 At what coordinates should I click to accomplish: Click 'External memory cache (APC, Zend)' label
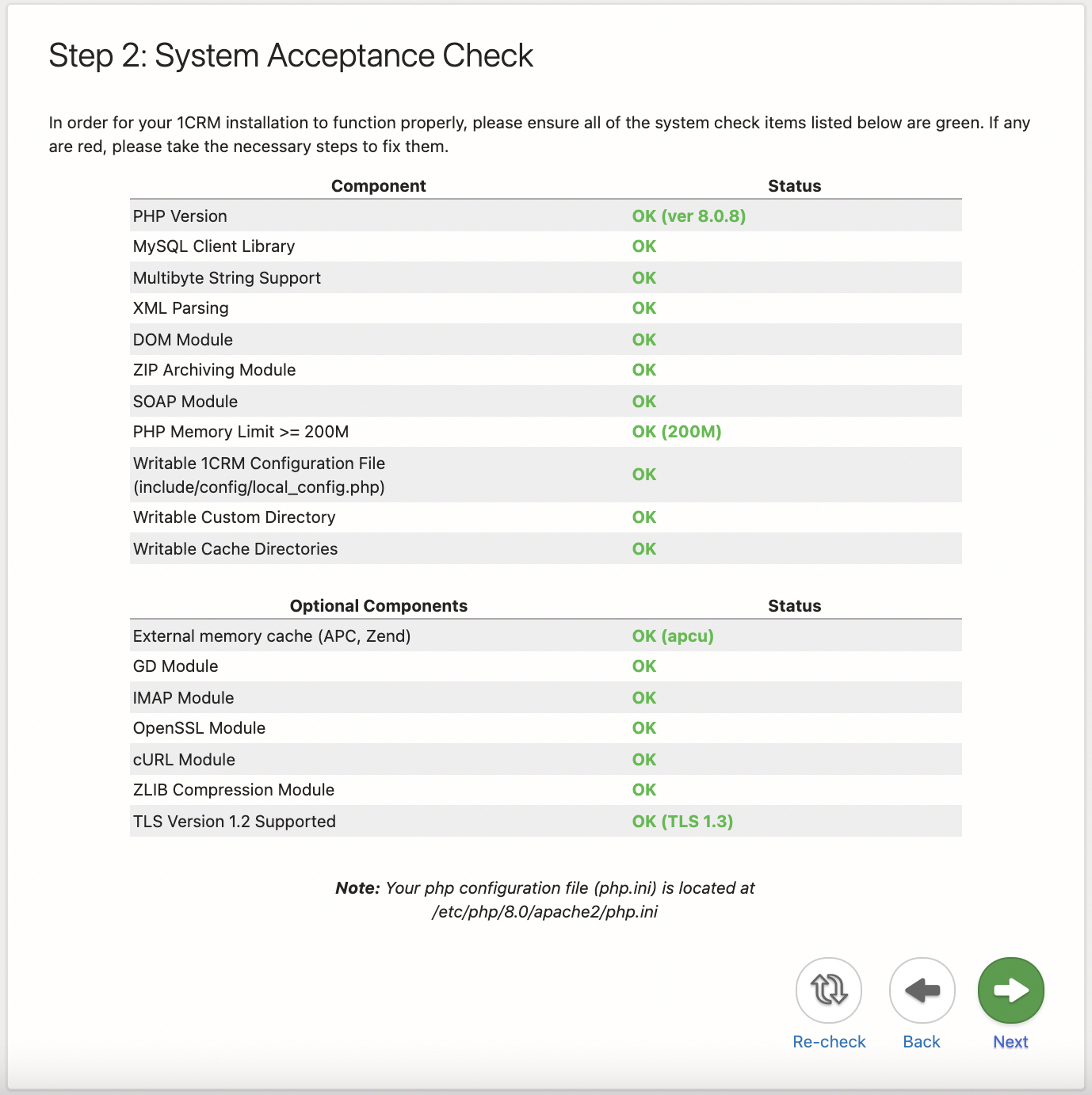pos(272,636)
